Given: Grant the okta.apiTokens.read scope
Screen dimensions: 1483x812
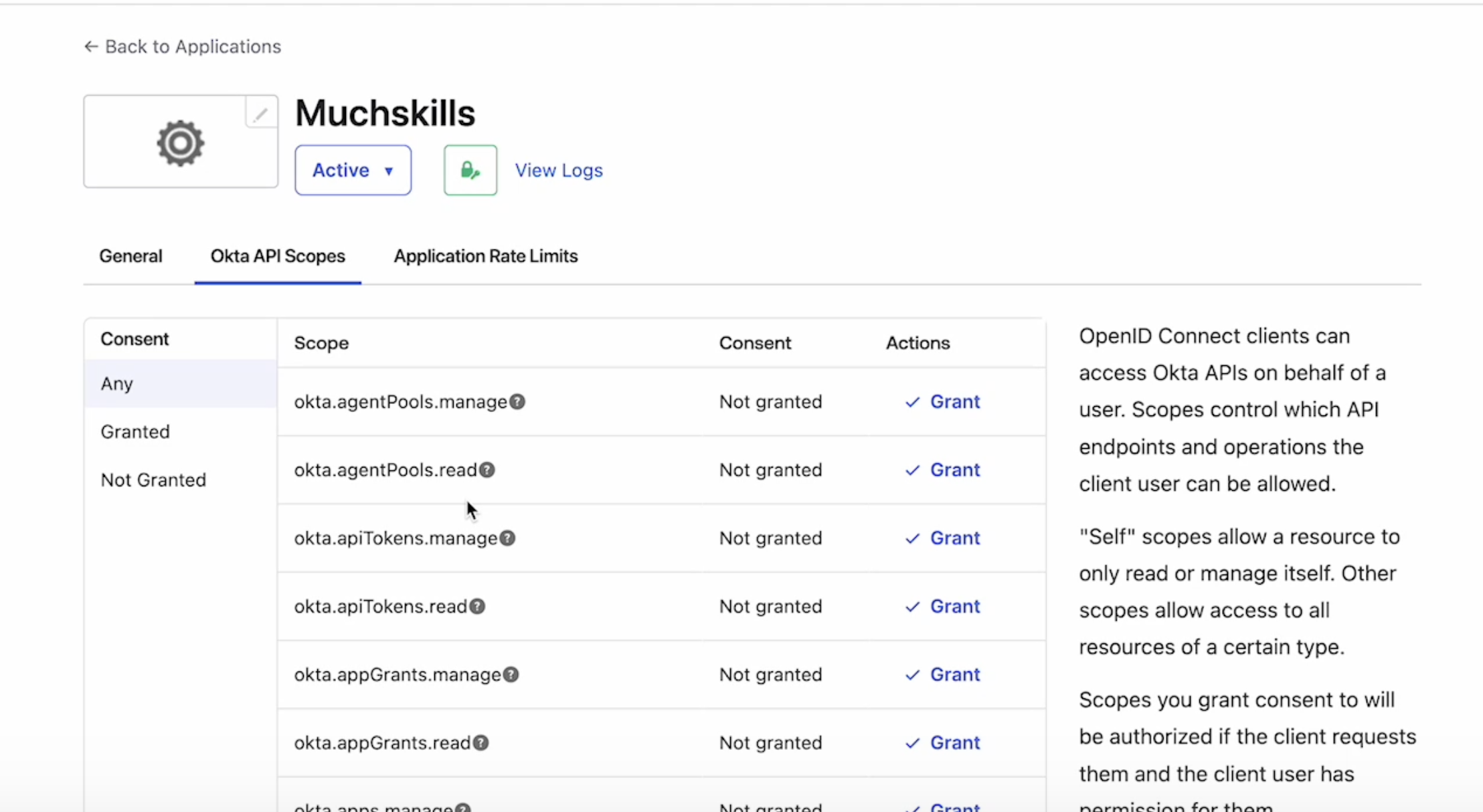Looking at the screenshot, I should point(942,606).
